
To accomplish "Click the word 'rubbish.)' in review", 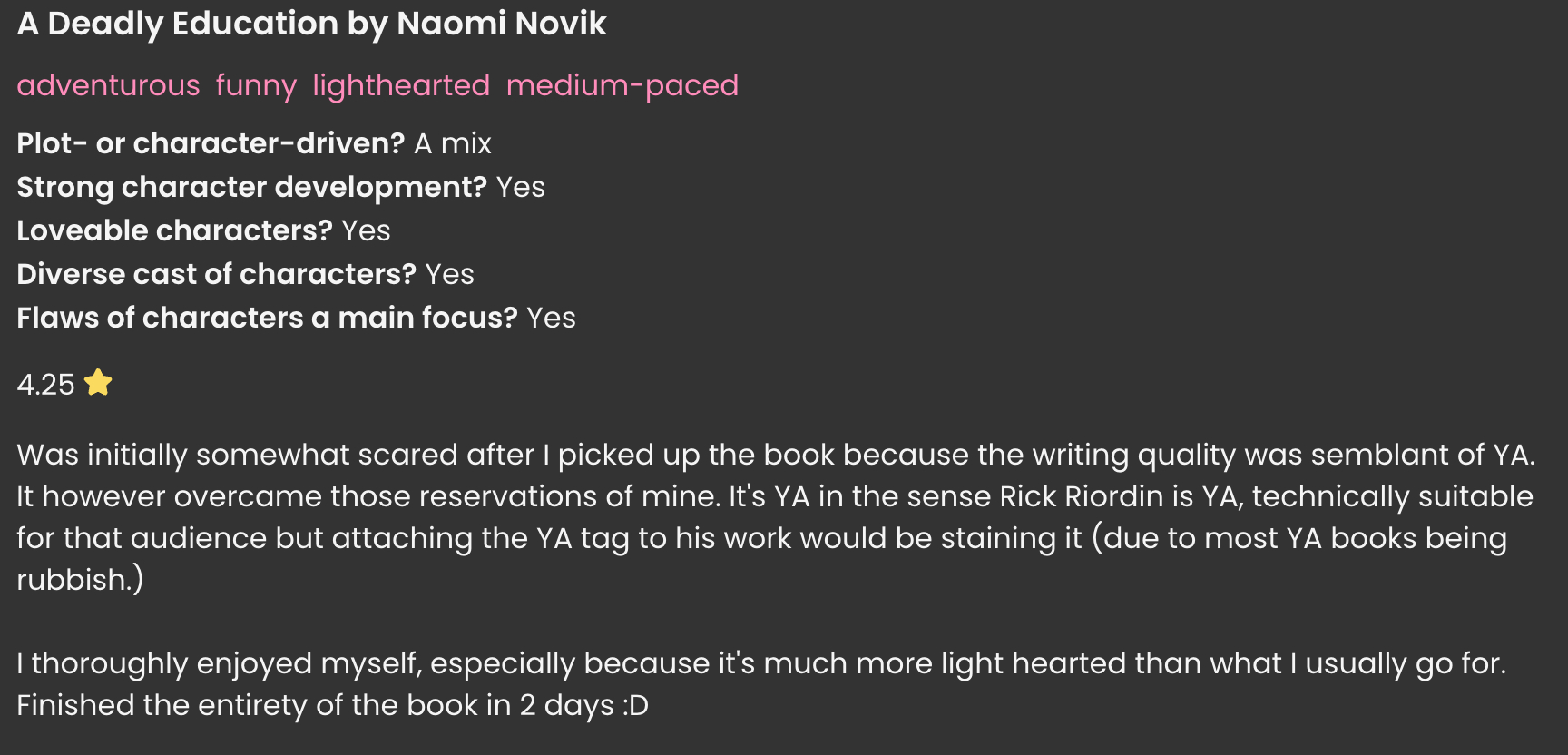I will click(x=80, y=580).
